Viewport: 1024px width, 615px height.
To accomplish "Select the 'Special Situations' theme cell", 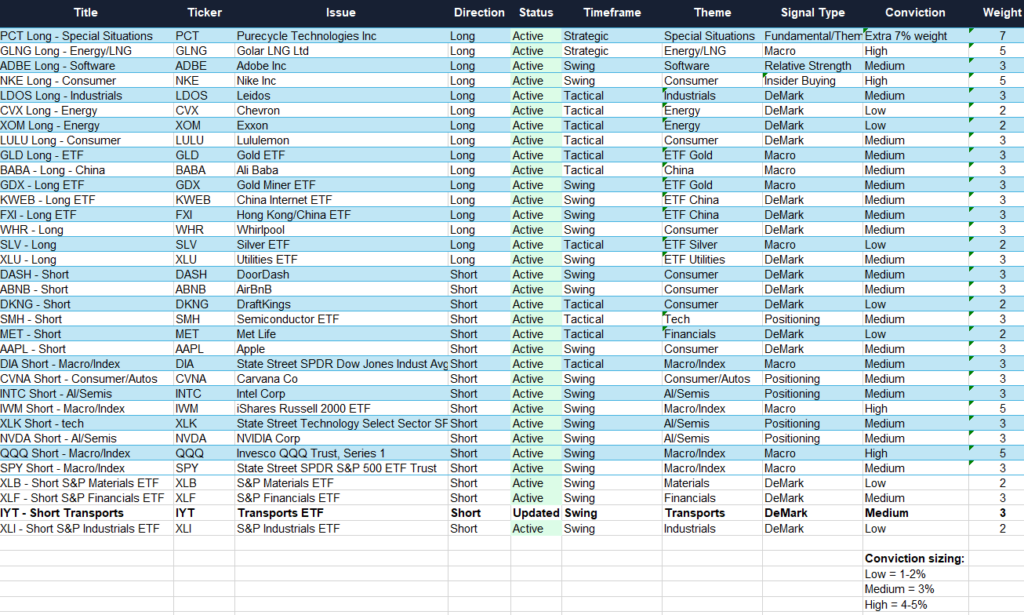I will (712, 36).
